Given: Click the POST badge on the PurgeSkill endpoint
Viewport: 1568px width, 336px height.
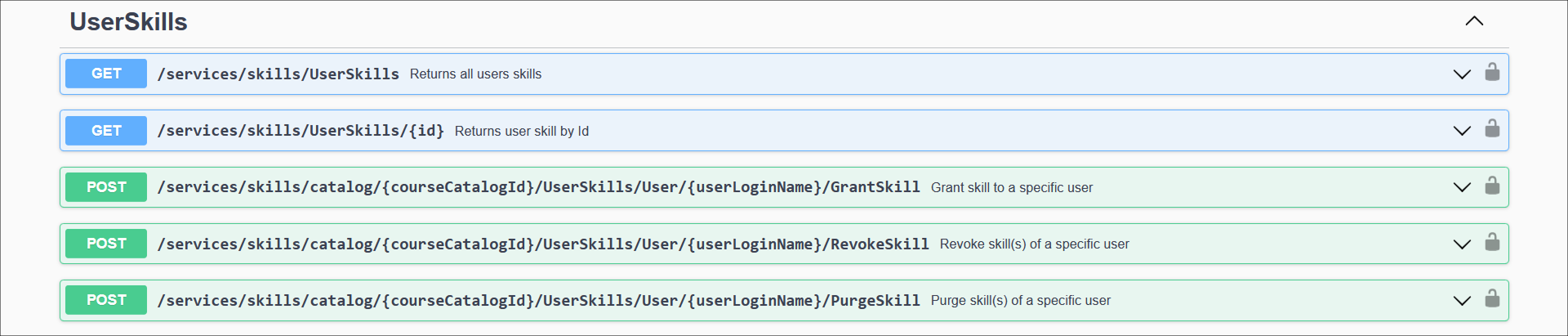Looking at the screenshot, I should [x=106, y=300].
